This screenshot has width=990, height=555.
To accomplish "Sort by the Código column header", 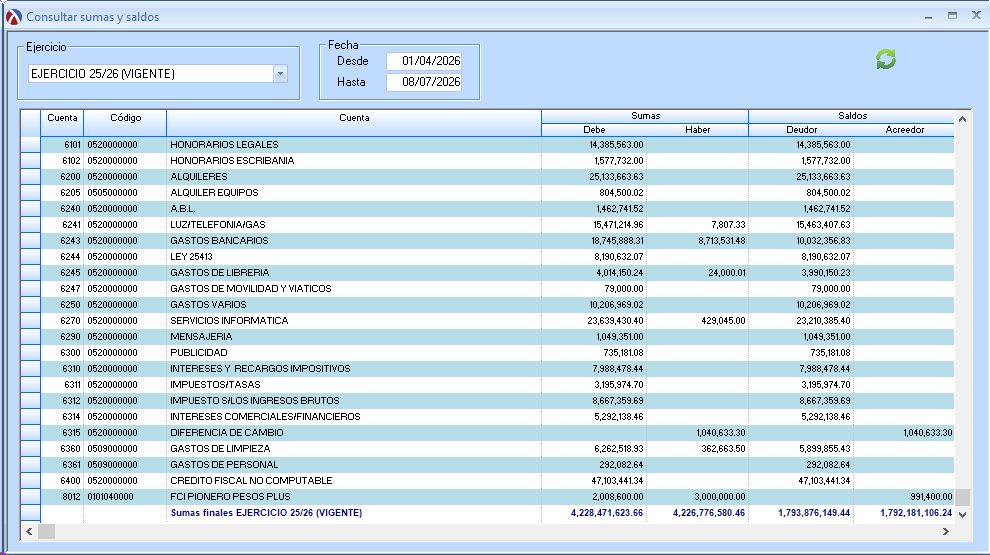I will pos(125,122).
